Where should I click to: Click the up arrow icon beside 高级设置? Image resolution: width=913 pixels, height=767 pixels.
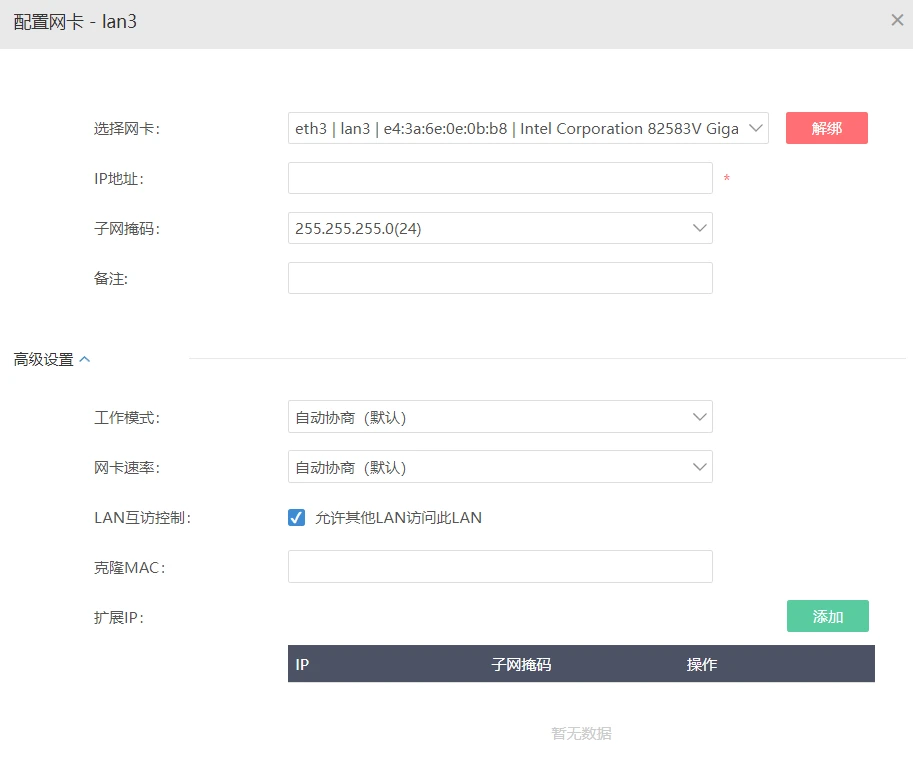pyautogui.click(x=85, y=359)
